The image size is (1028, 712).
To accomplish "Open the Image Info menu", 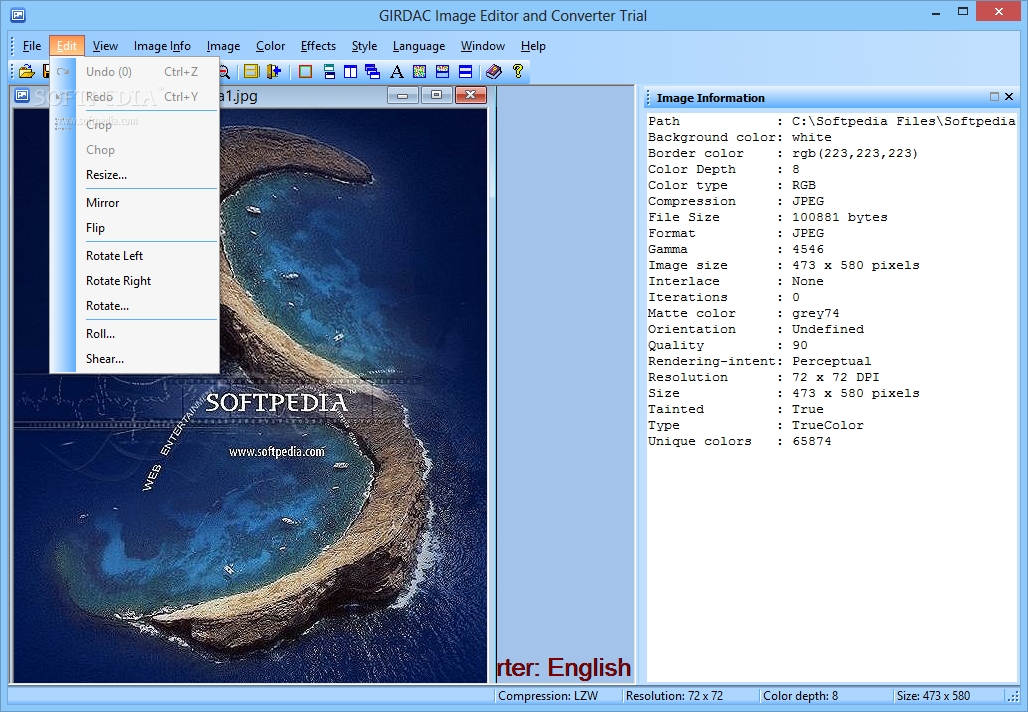I will (x=162, y=46).
